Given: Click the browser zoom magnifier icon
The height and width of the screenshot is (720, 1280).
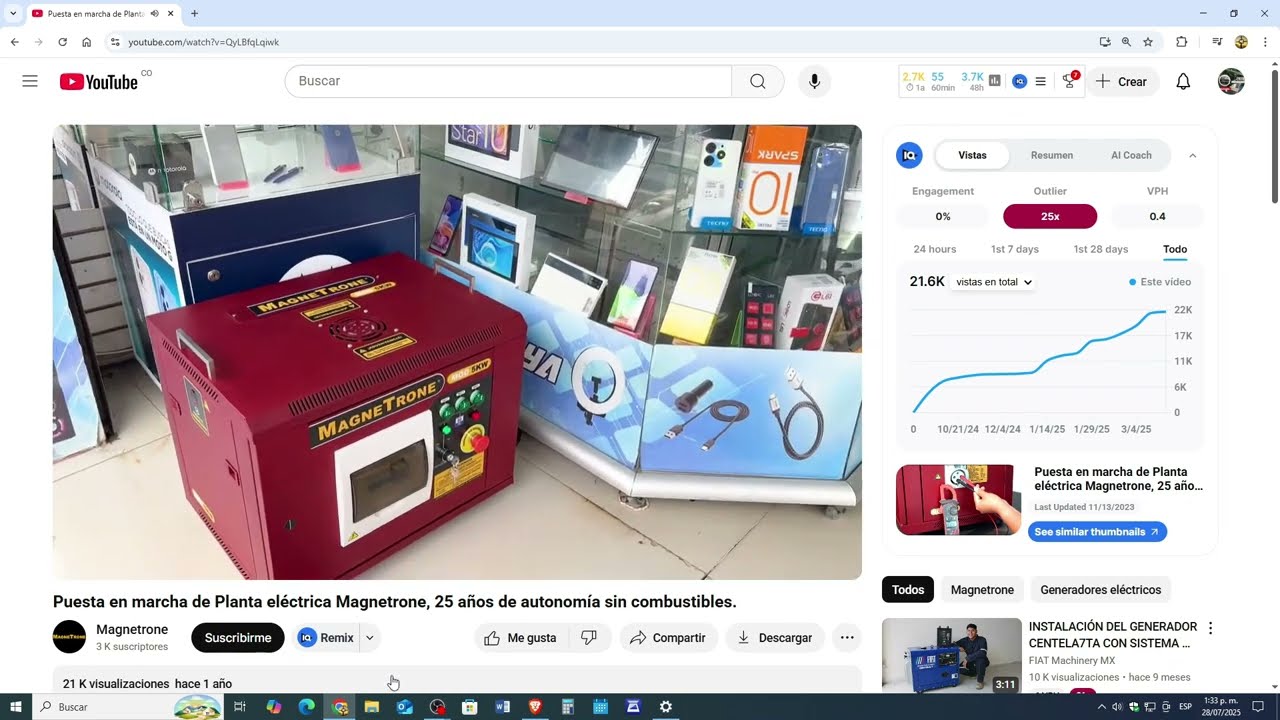Looking at the screenshot, I should 1126,42.
